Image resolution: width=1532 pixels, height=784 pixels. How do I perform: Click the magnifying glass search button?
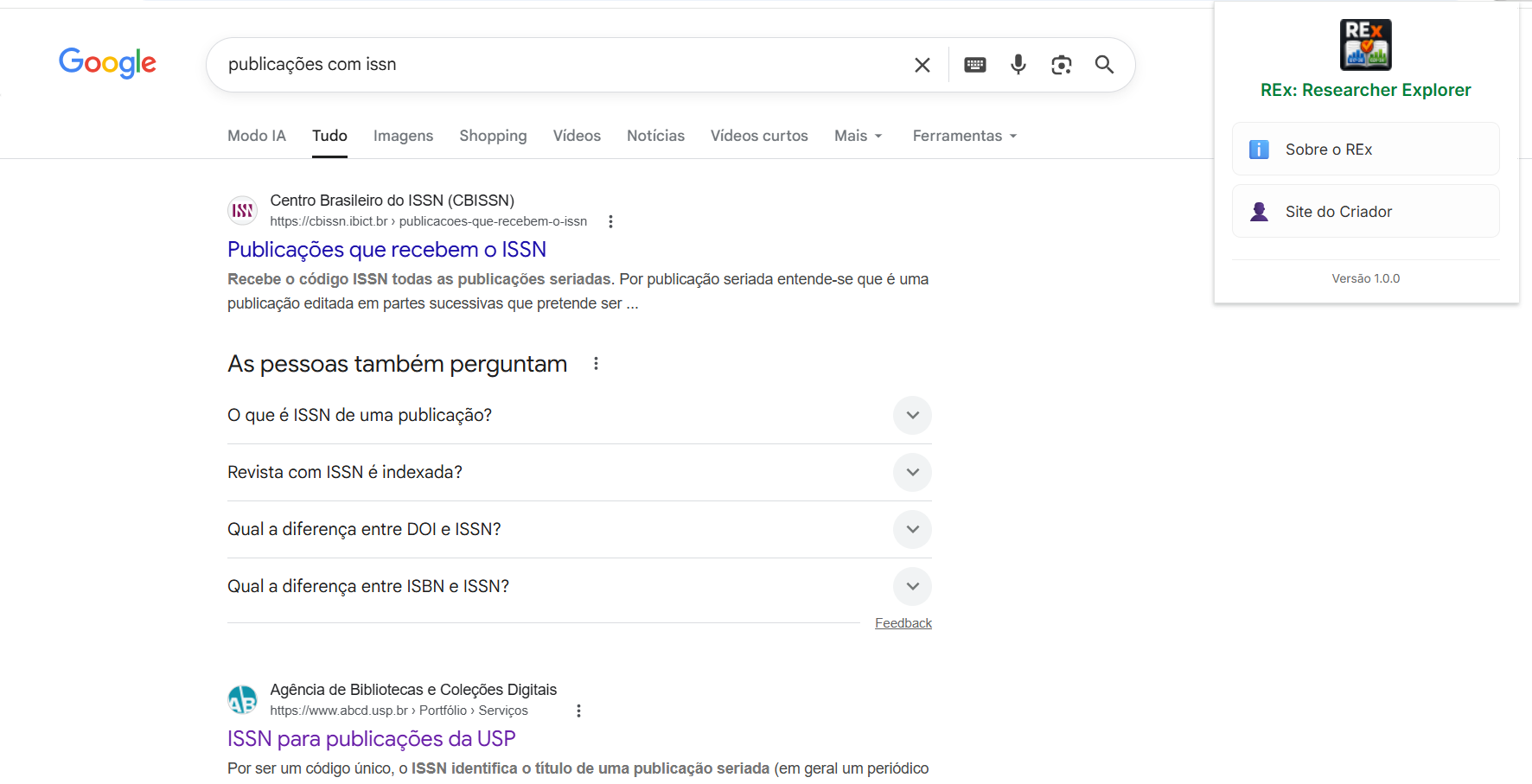(x=1104, y=65)
